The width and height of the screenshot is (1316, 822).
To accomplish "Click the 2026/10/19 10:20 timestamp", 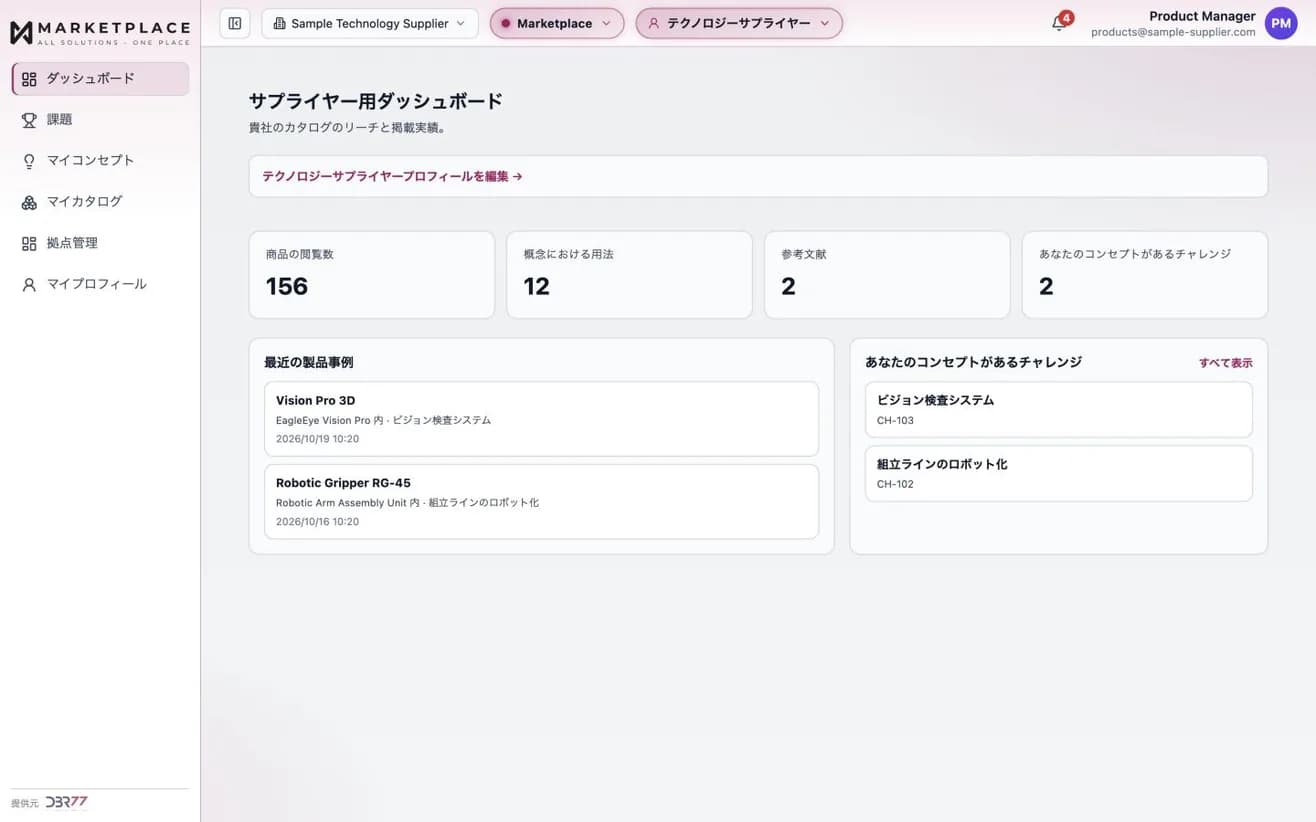I will (317, 439).
